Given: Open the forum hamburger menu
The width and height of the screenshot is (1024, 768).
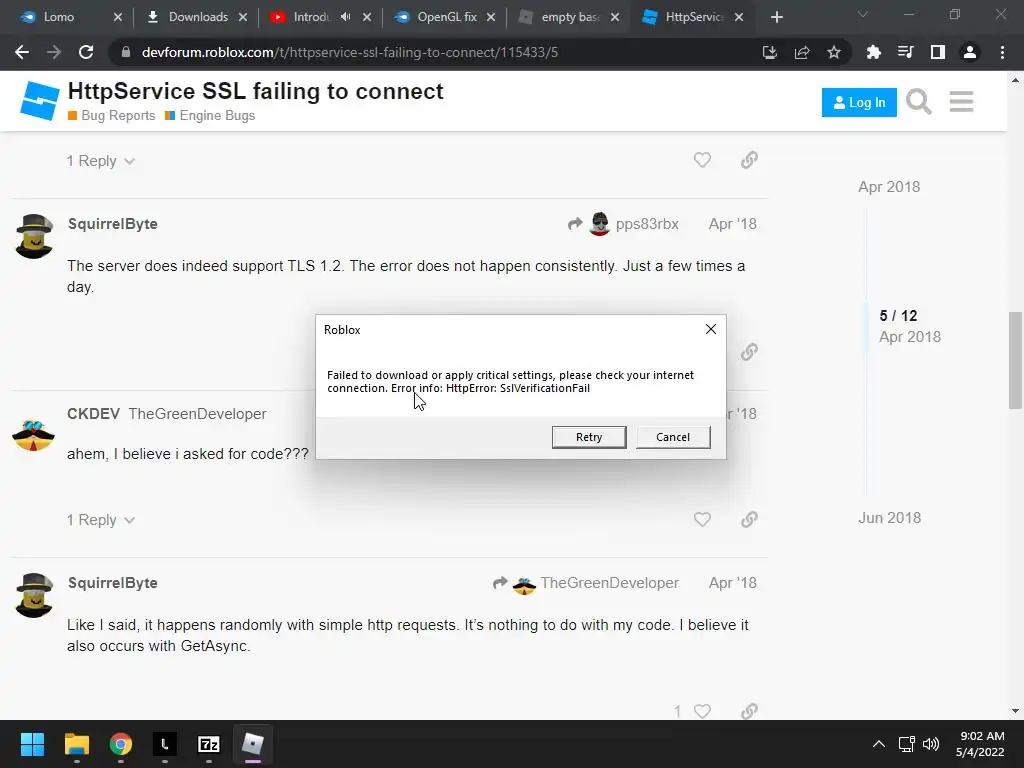Looking at the screenshot, I should 961,102.
